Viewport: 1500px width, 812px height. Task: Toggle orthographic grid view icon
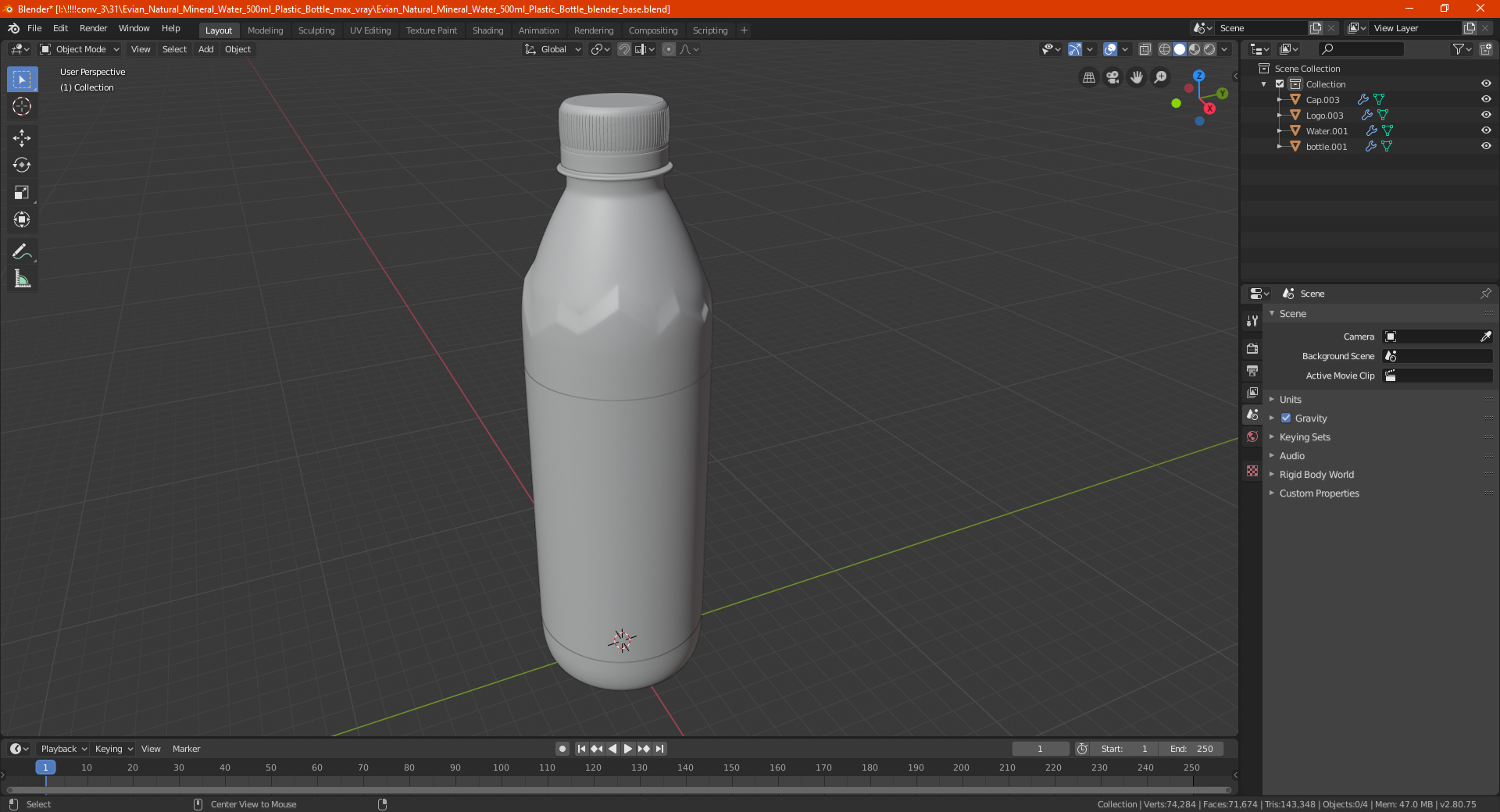1088,77
